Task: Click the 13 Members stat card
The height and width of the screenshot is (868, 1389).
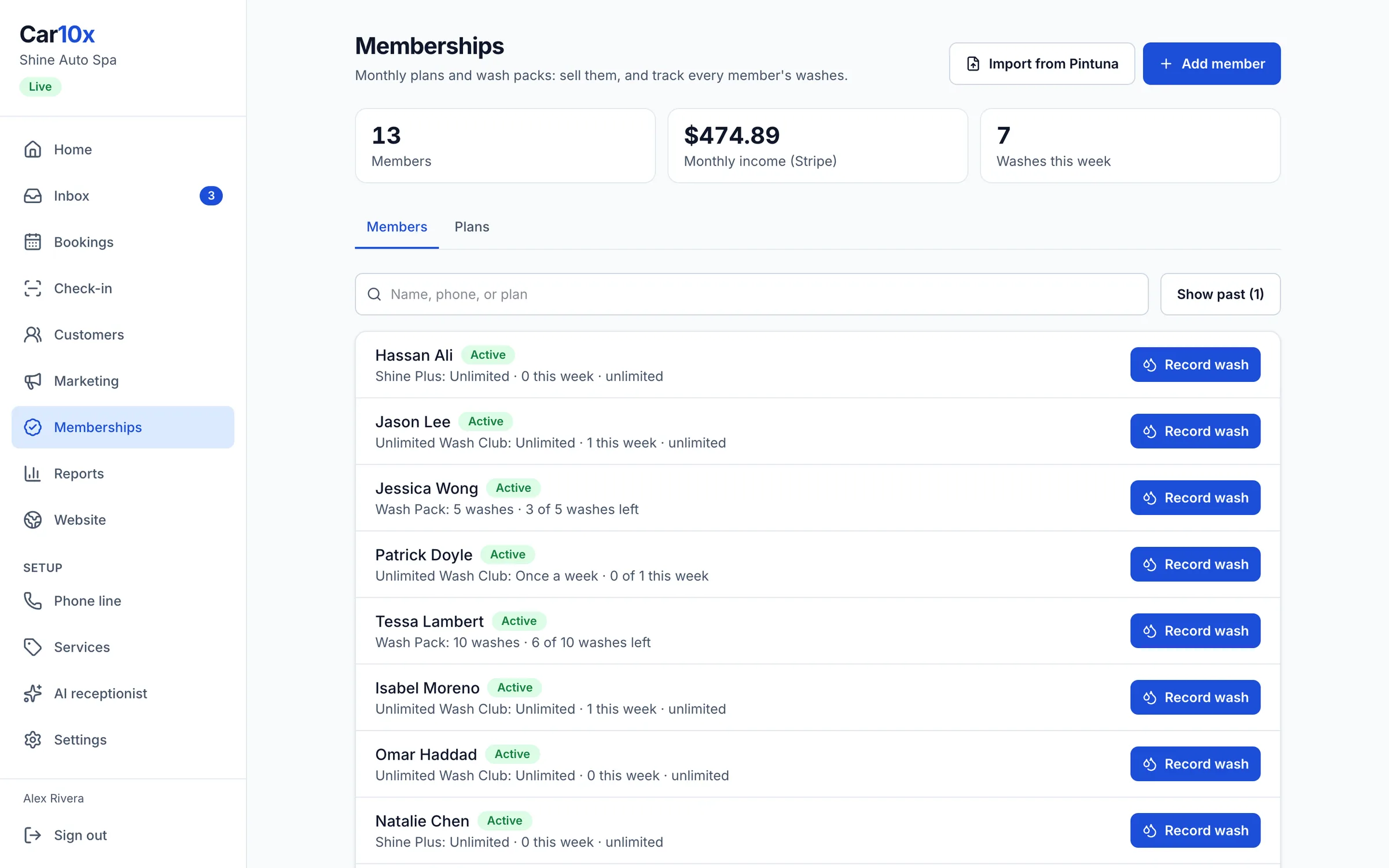Action: 505,146
